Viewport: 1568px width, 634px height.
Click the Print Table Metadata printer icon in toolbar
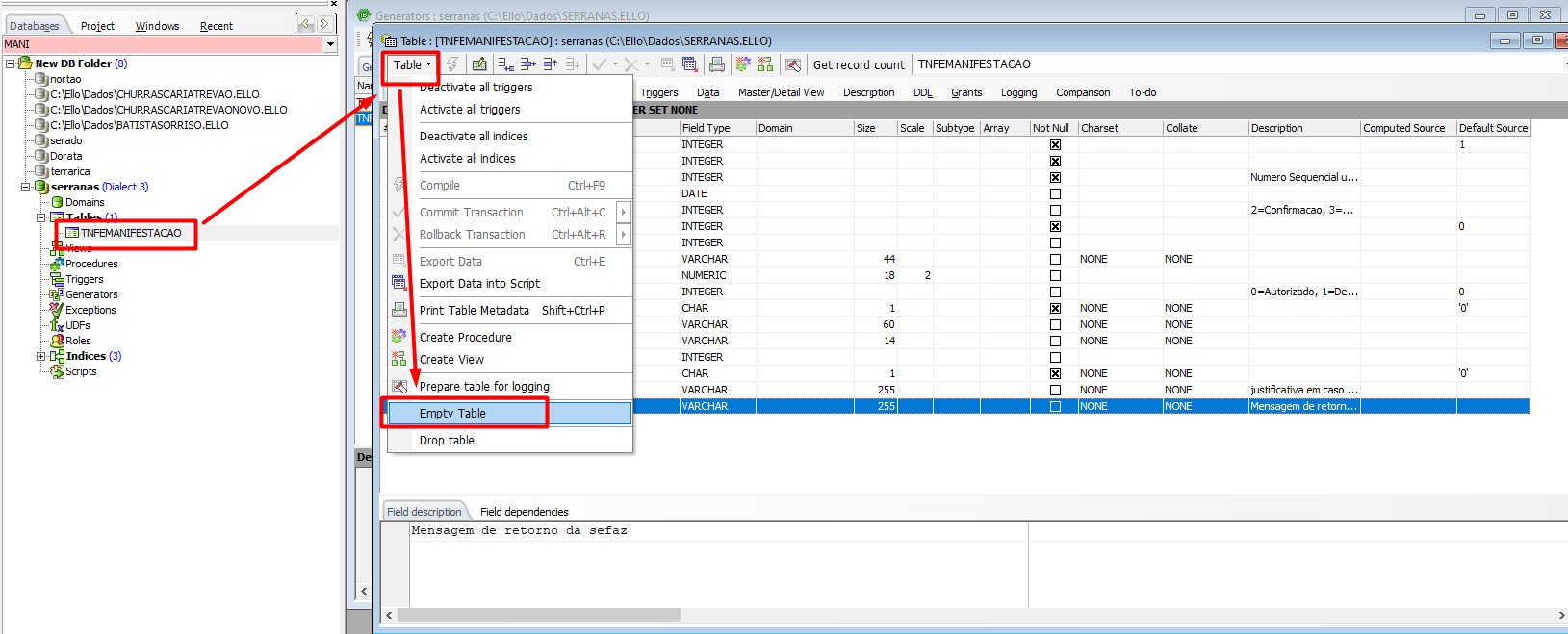(x=717, y=64)
